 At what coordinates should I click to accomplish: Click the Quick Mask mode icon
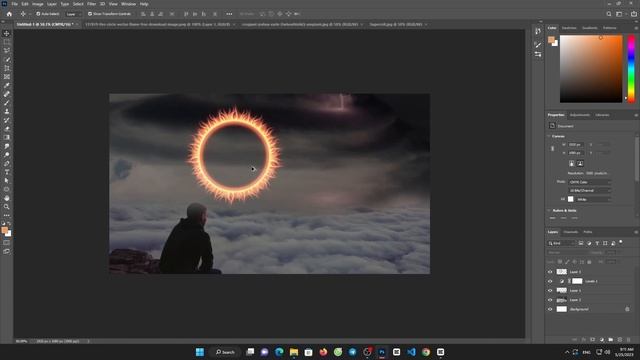click(7, 242)
